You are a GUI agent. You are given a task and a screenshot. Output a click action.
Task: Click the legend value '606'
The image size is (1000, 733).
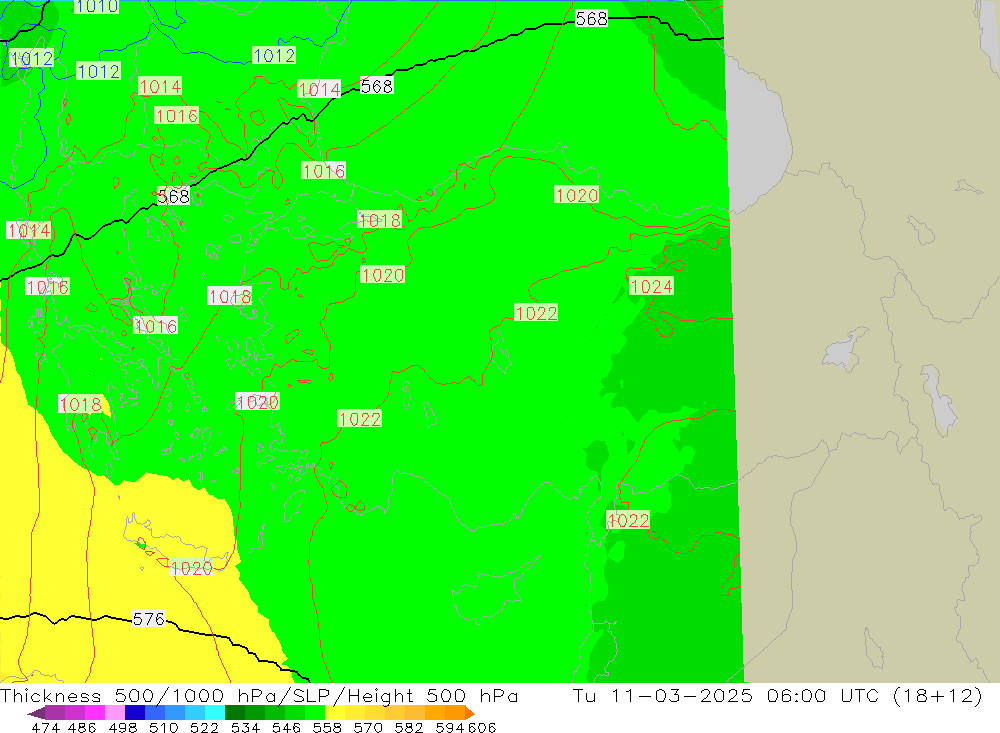tap(482, 727)
